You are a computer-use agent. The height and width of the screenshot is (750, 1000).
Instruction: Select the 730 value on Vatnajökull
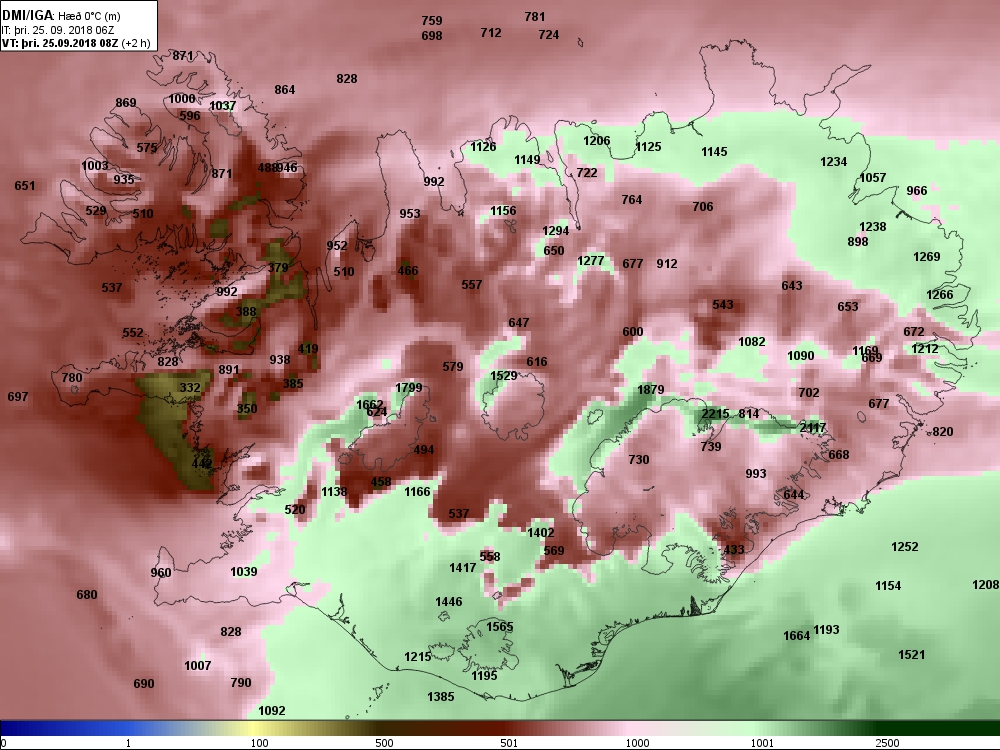pyautogui.click(x=638, y=460)
